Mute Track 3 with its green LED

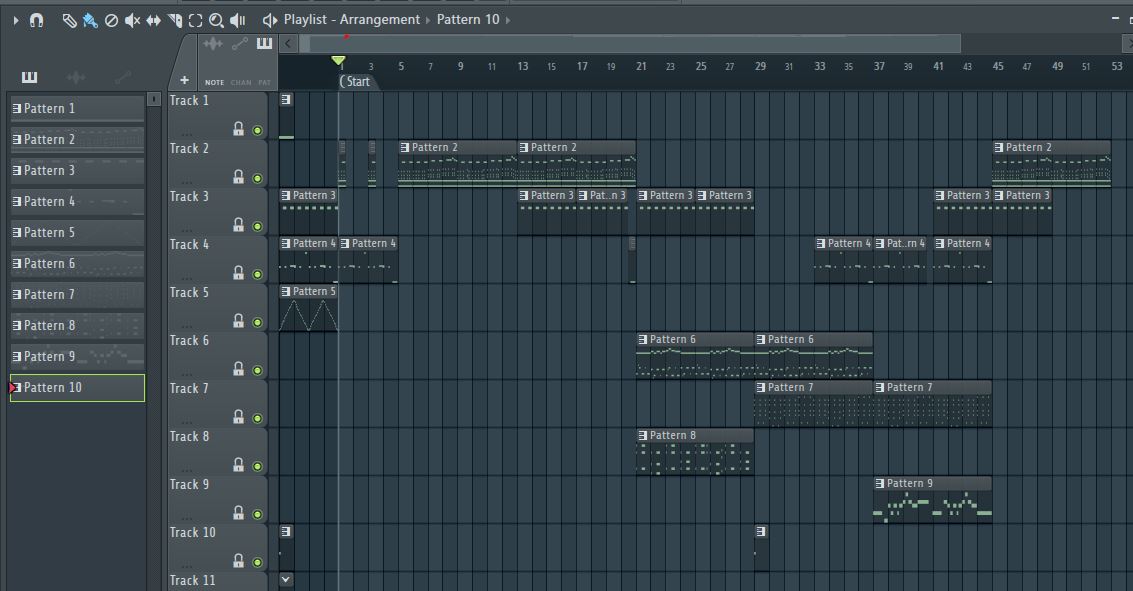coord(257,227)
